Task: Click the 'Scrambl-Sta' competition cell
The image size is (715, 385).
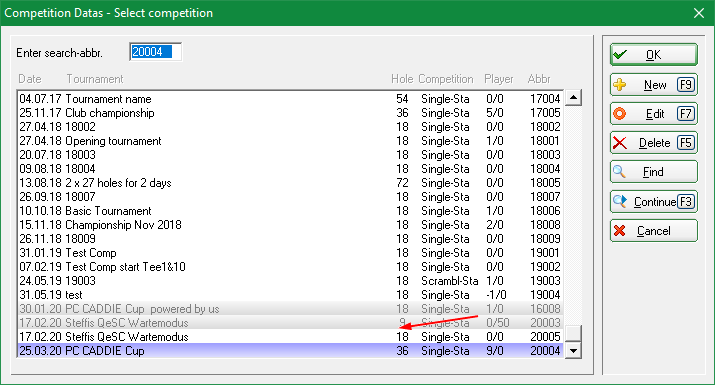Action: (449, 281)
